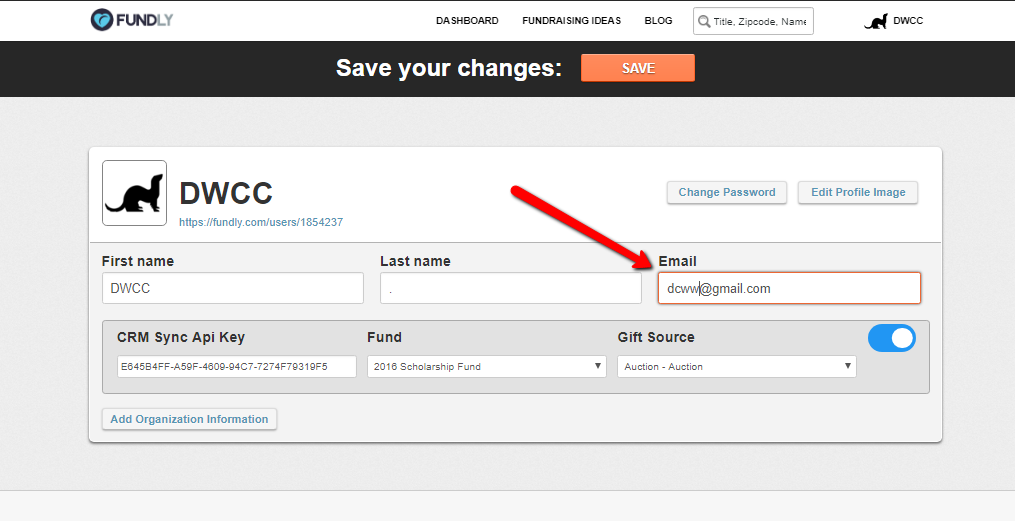The height and width of the screenshot is (521, 1015).
Task: Click the CRM Sync Api Key field
Action: click(237, 366)
